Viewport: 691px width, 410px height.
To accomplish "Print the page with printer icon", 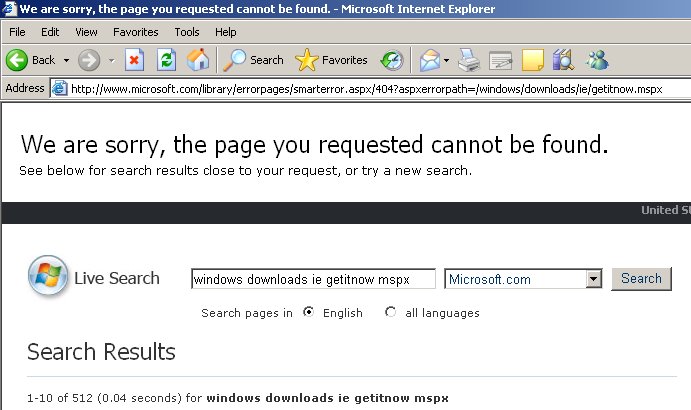I will [469, 60].
